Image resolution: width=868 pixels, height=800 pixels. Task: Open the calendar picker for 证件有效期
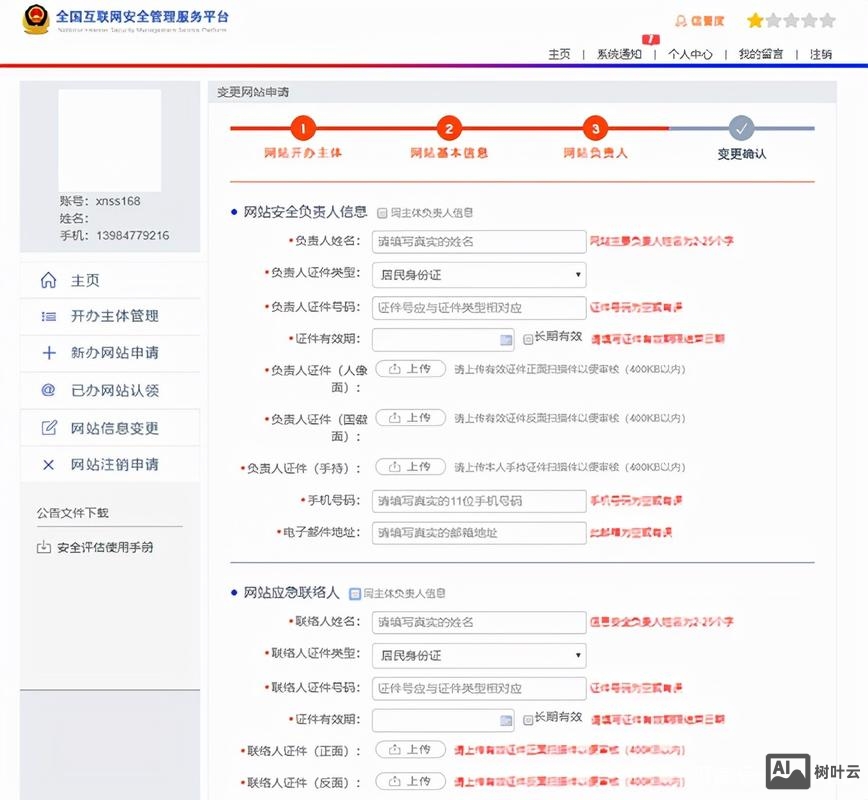coord(504,340)
